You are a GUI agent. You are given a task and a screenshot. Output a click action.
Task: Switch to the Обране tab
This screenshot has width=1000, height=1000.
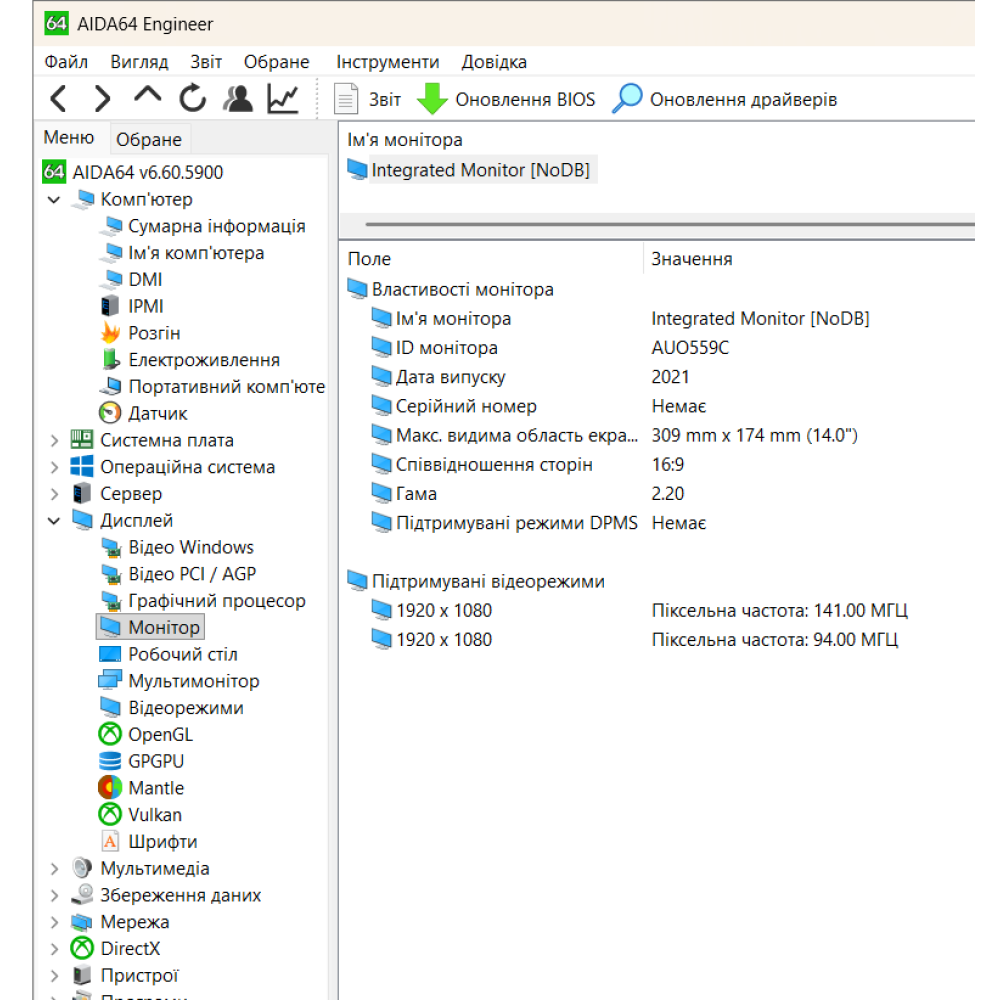tap(149, 140)
